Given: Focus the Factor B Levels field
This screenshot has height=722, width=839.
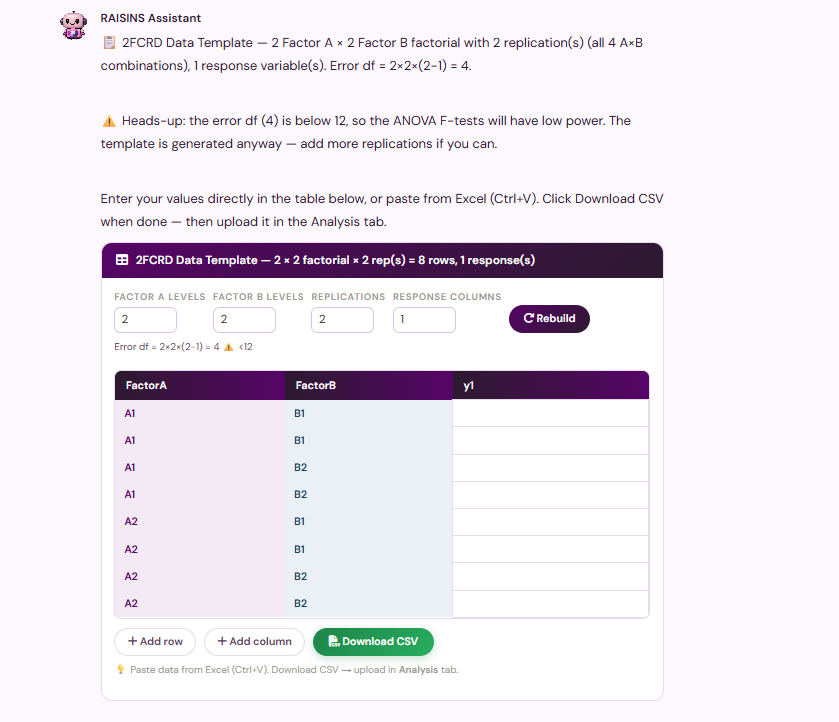Looking at the screenshot, I should 245,320.
